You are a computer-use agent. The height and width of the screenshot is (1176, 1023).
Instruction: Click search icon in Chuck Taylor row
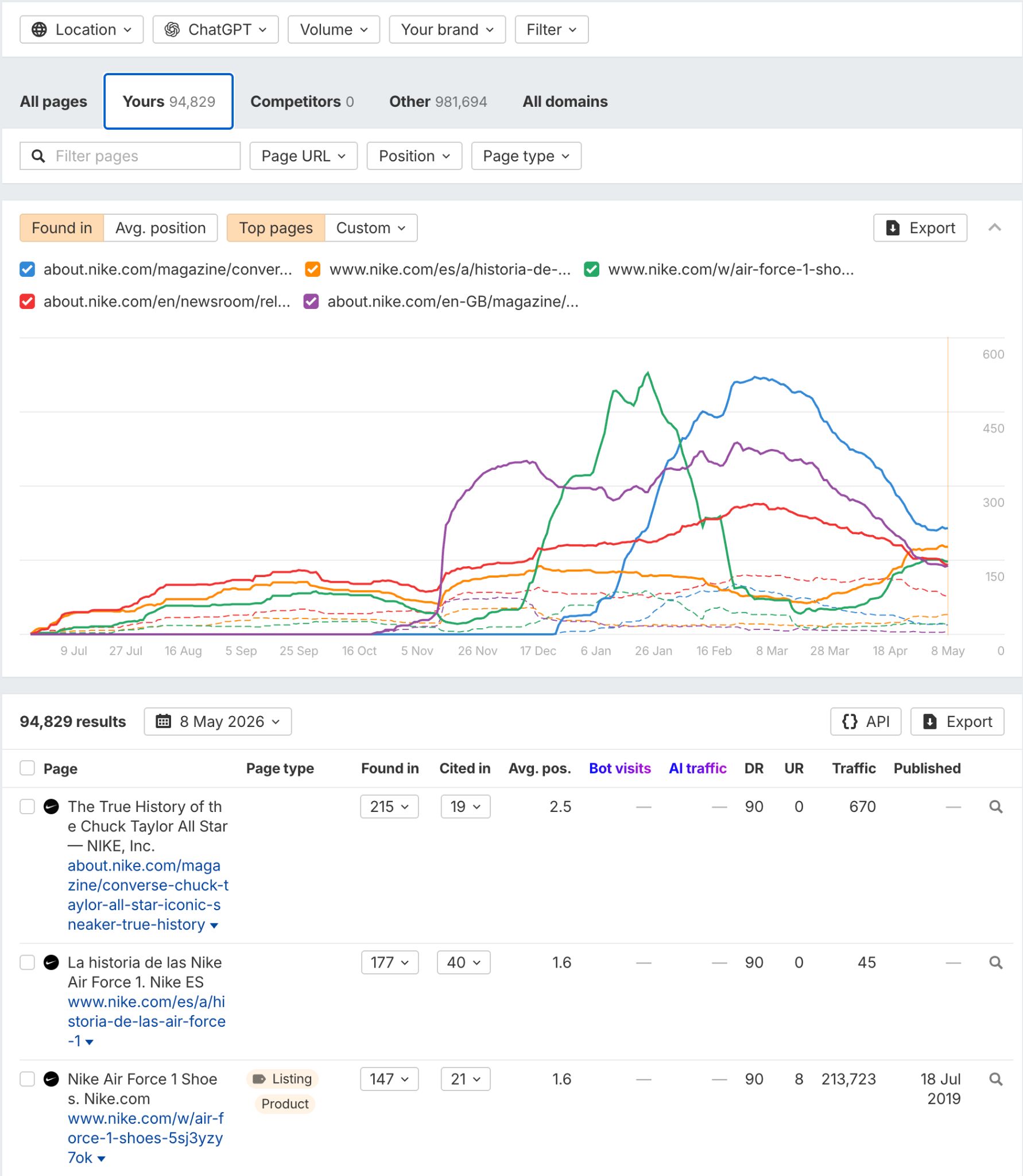[996, 807]
